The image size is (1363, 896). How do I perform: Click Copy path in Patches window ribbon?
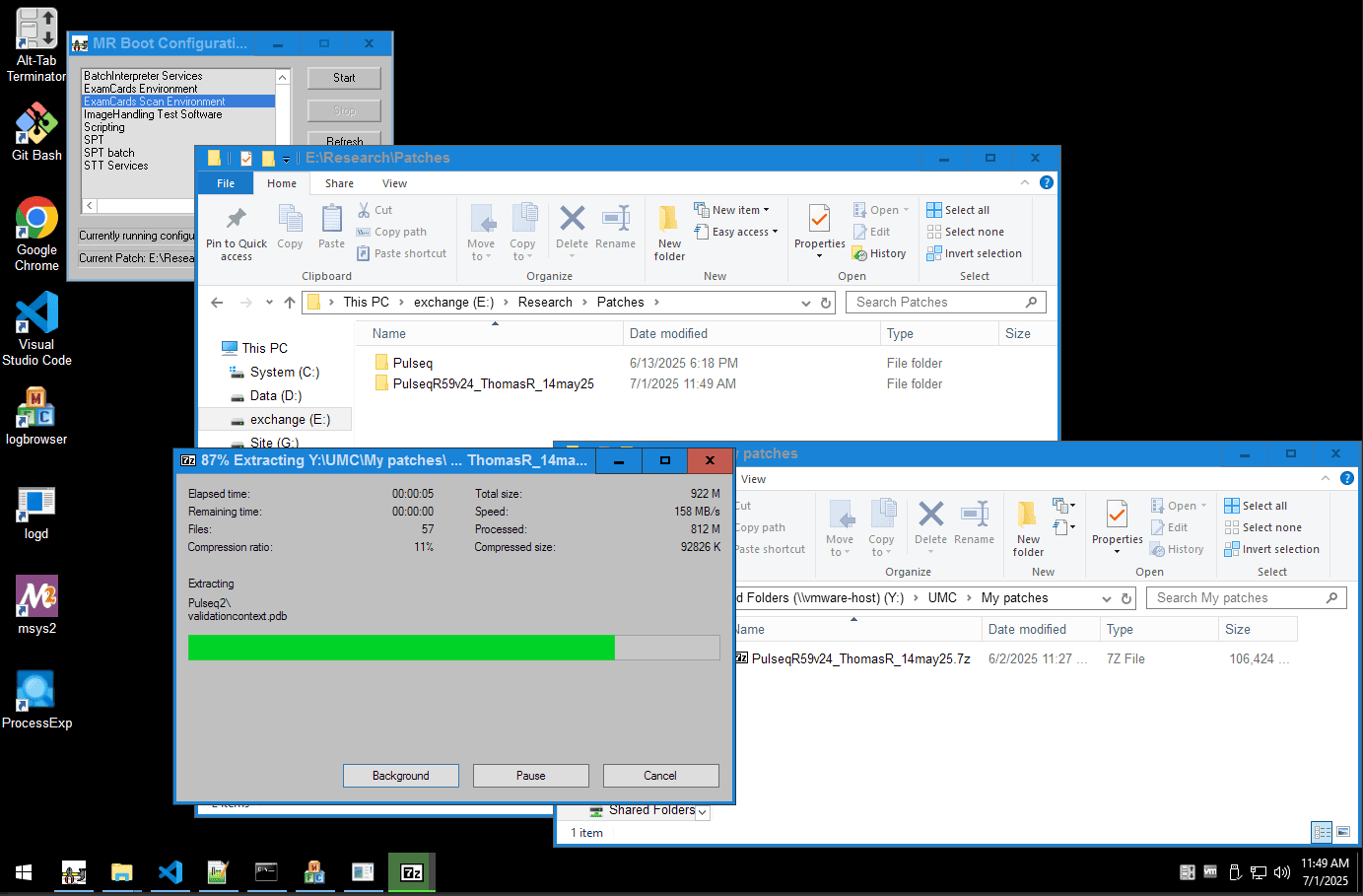391,232
